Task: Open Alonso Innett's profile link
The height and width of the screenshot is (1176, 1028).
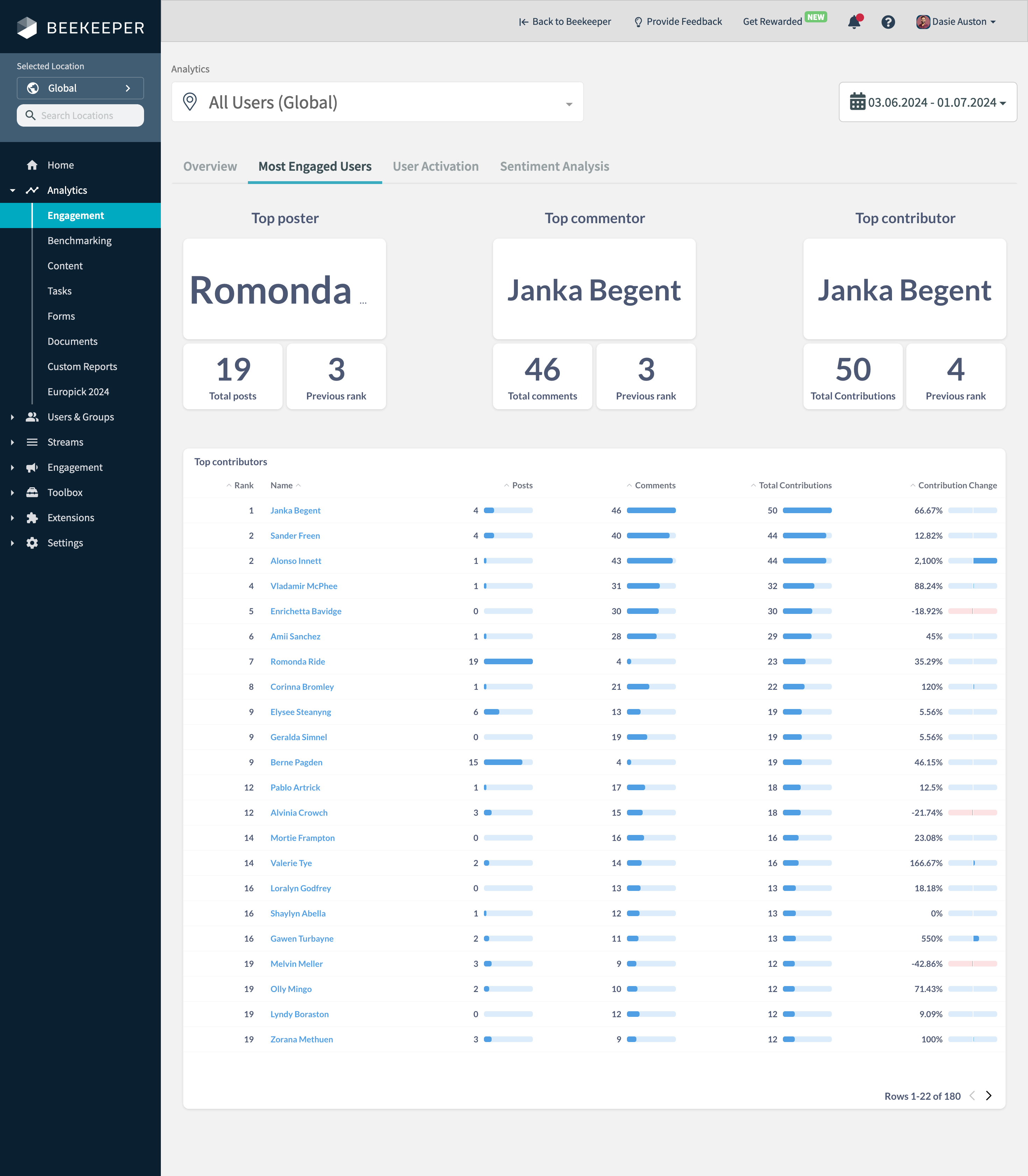Action: 296,561
